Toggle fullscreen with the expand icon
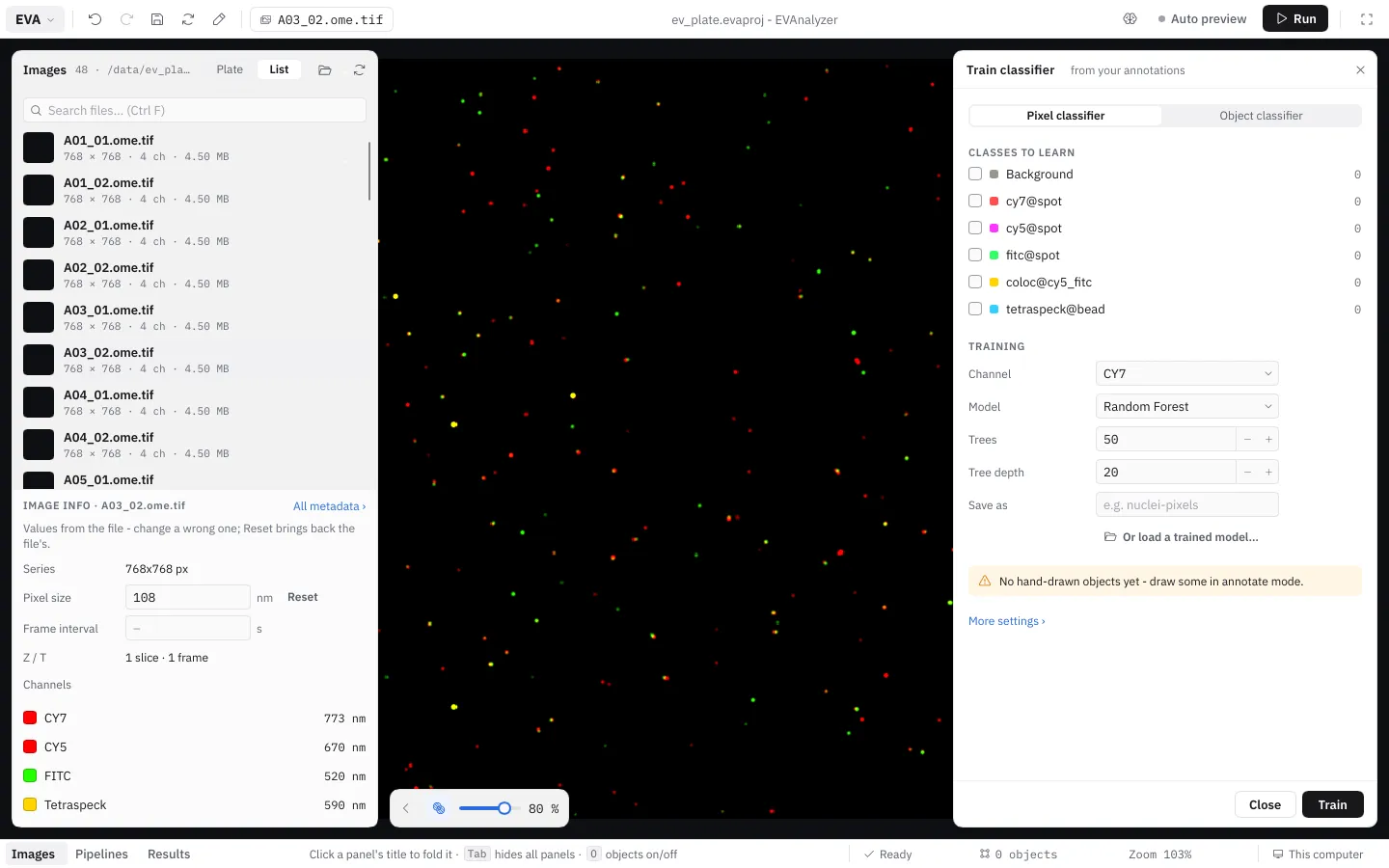The height and width of the screenshot is (868, 1389). (1367, 19)
